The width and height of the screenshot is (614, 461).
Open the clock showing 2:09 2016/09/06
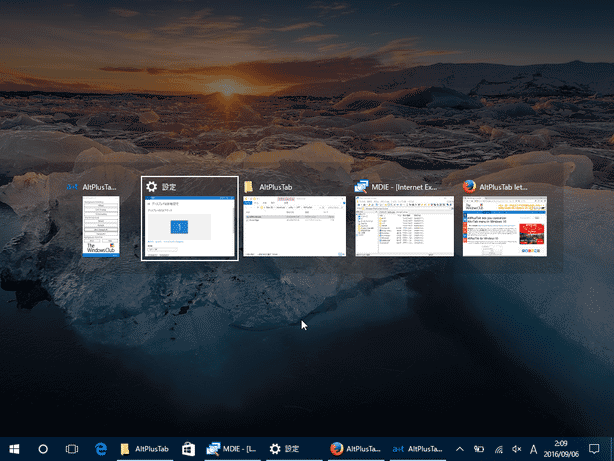(561, 449)
